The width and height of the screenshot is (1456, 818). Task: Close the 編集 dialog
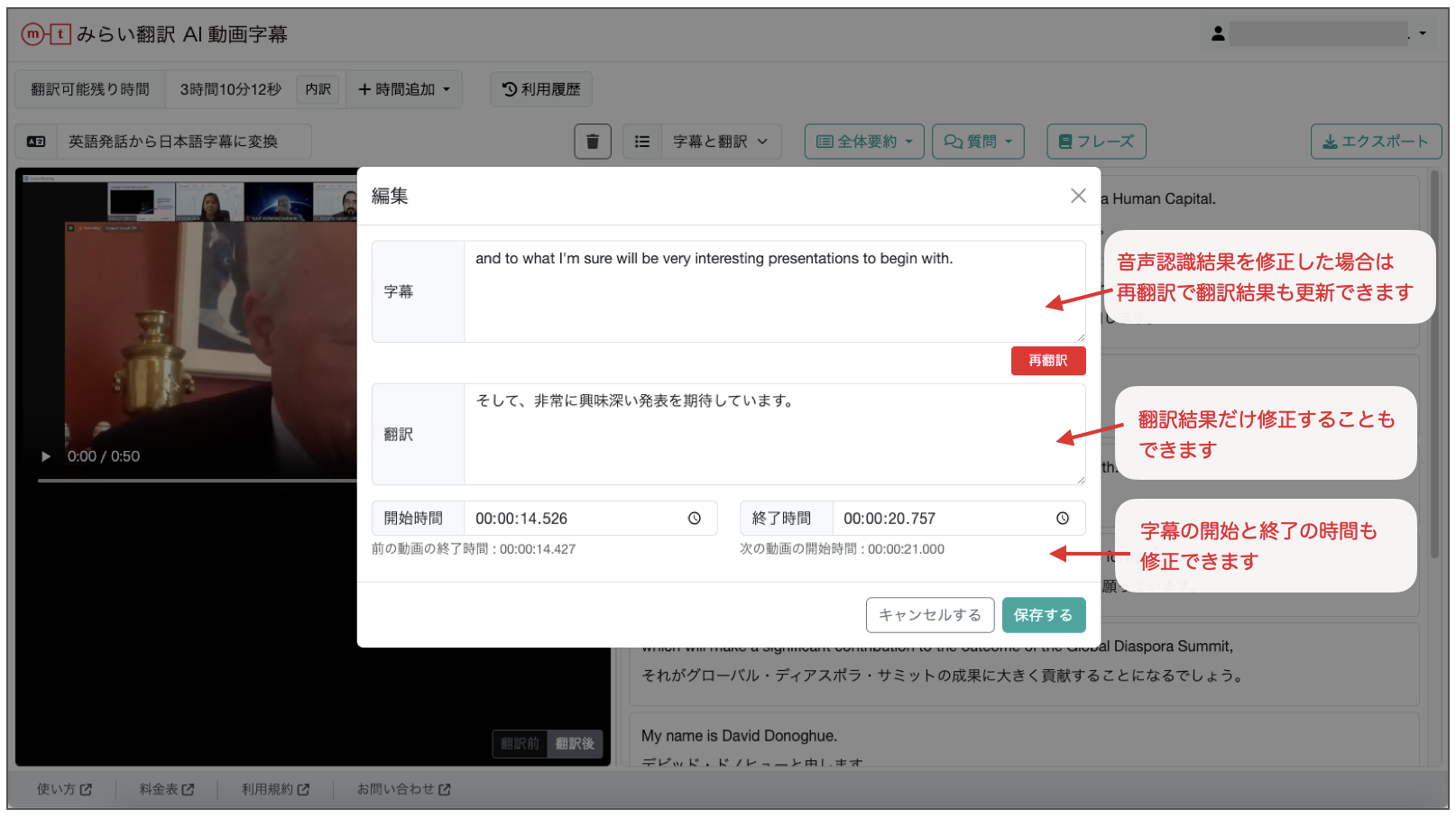[x=1078, y=196]
